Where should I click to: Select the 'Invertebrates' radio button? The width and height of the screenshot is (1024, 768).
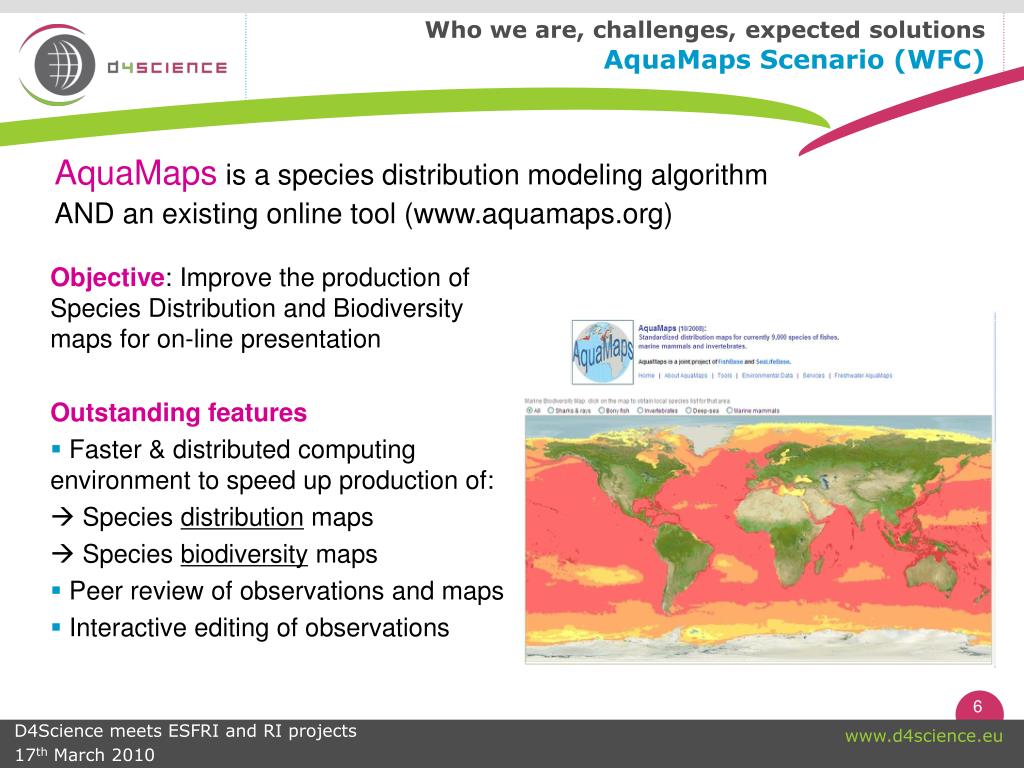click(641, 411)
